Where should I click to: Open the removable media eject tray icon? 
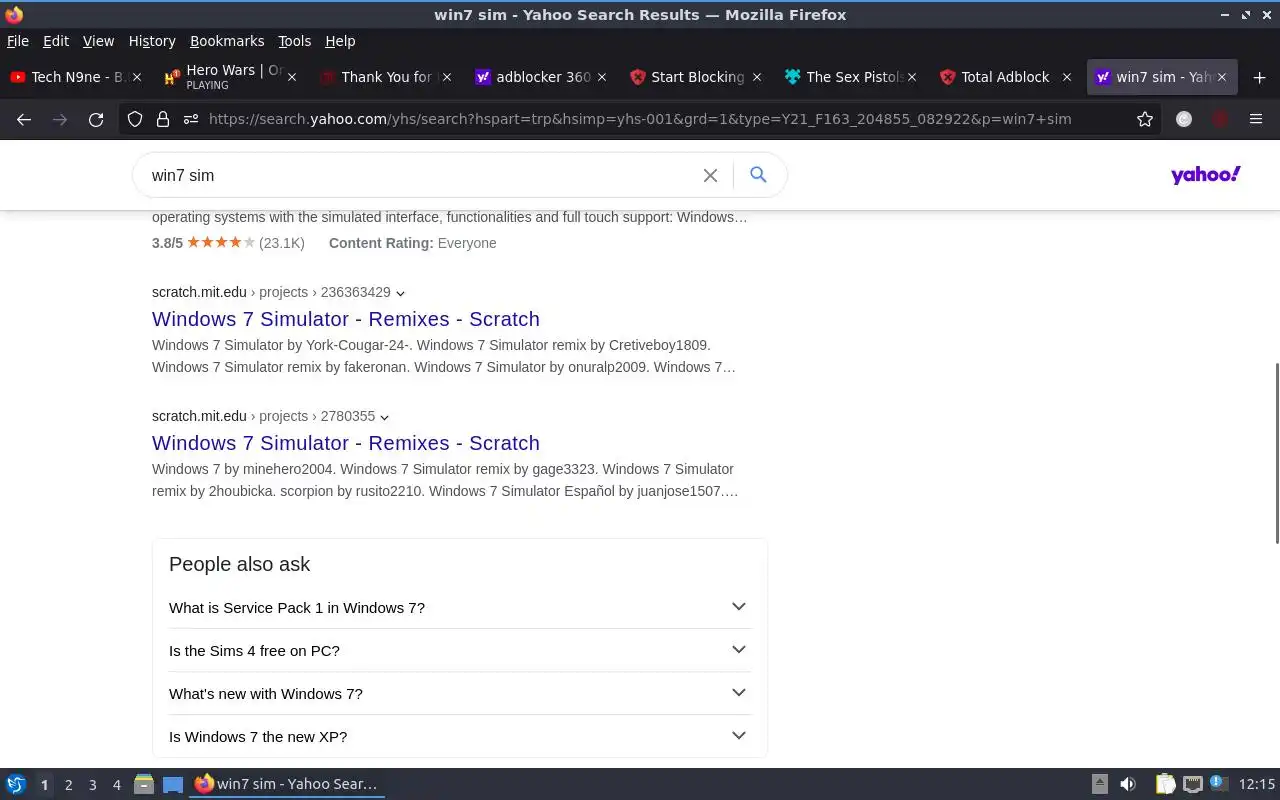coord(1099,784)
